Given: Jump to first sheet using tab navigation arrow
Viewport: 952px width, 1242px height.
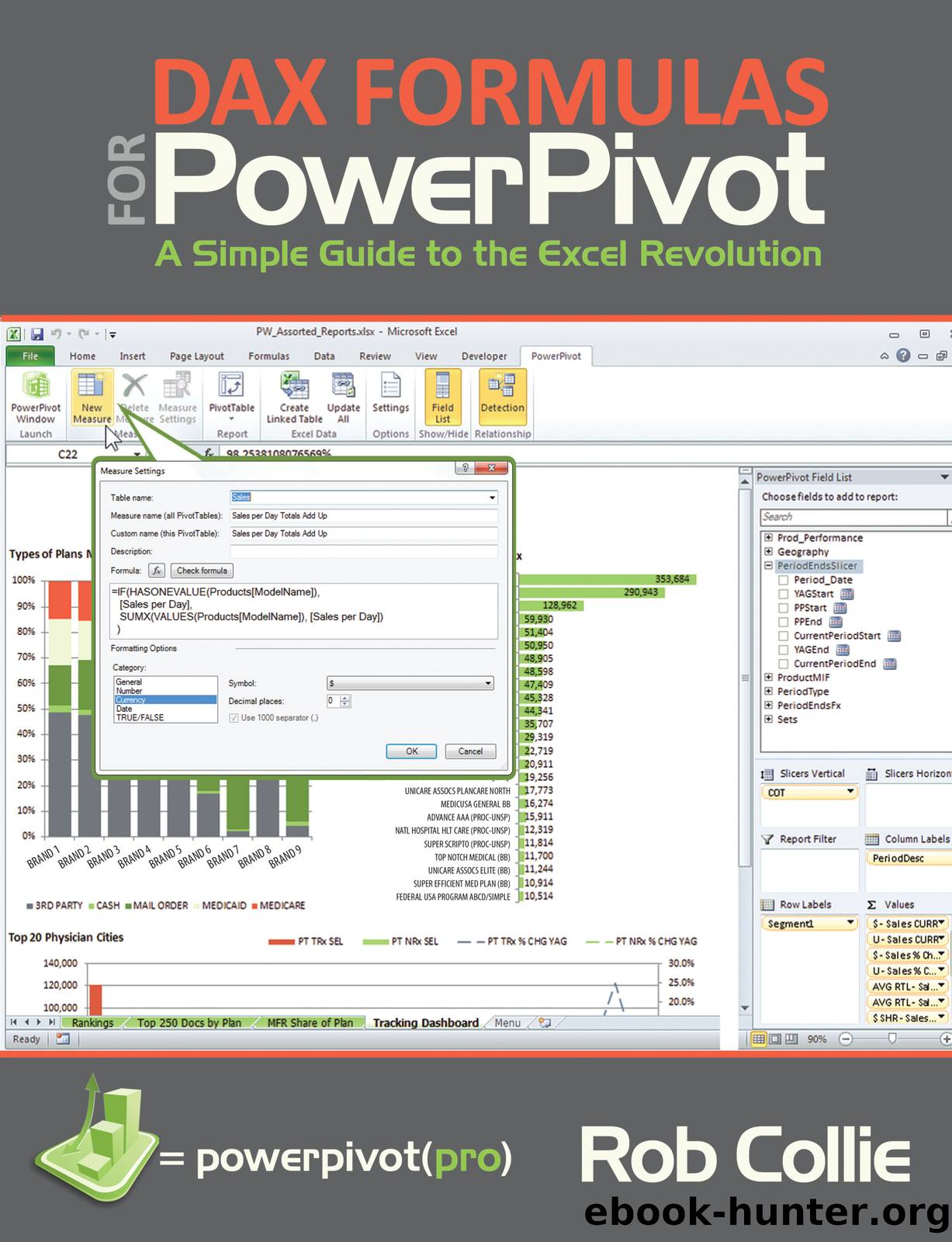Looking at the screenshot, I should 13,1022.
